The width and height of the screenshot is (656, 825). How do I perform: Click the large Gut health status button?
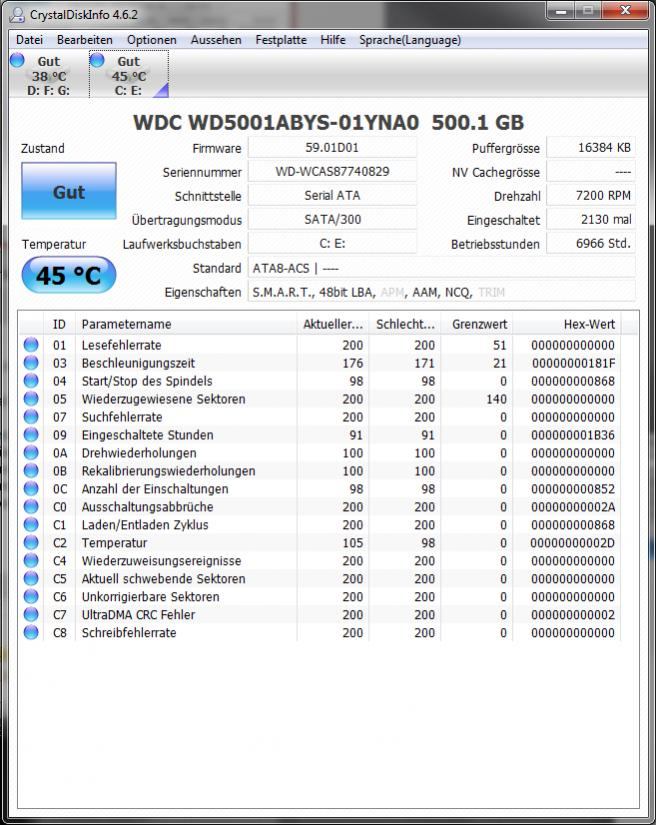click(x=69, y=191)
